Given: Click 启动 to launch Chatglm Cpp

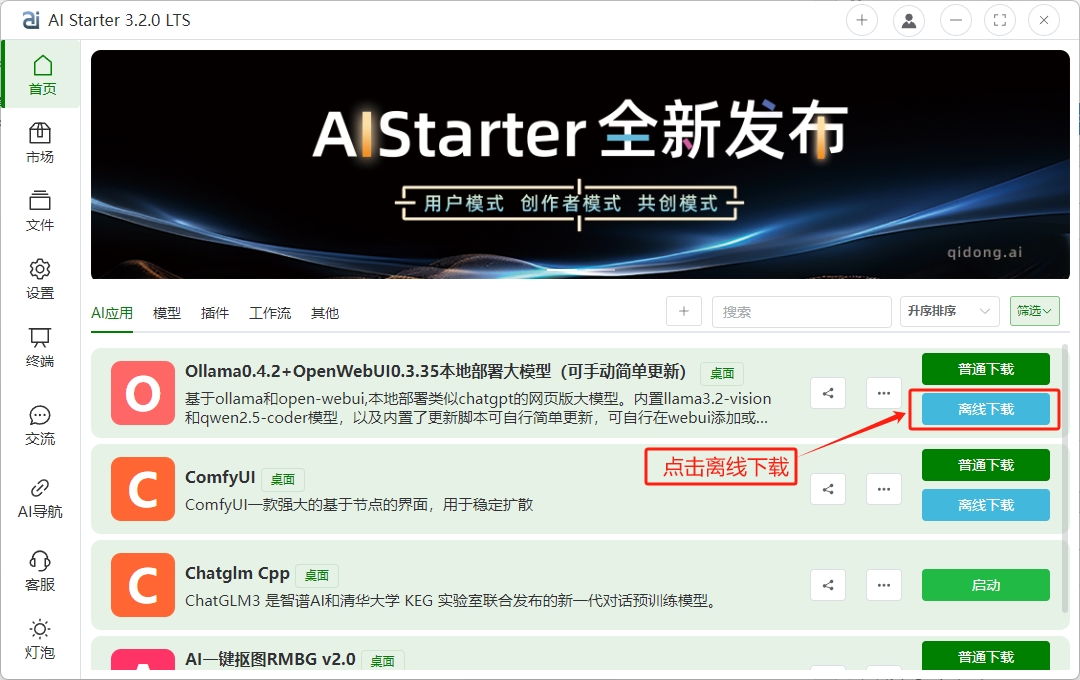Looking at the screenshot, I should [x=985, y=585].
